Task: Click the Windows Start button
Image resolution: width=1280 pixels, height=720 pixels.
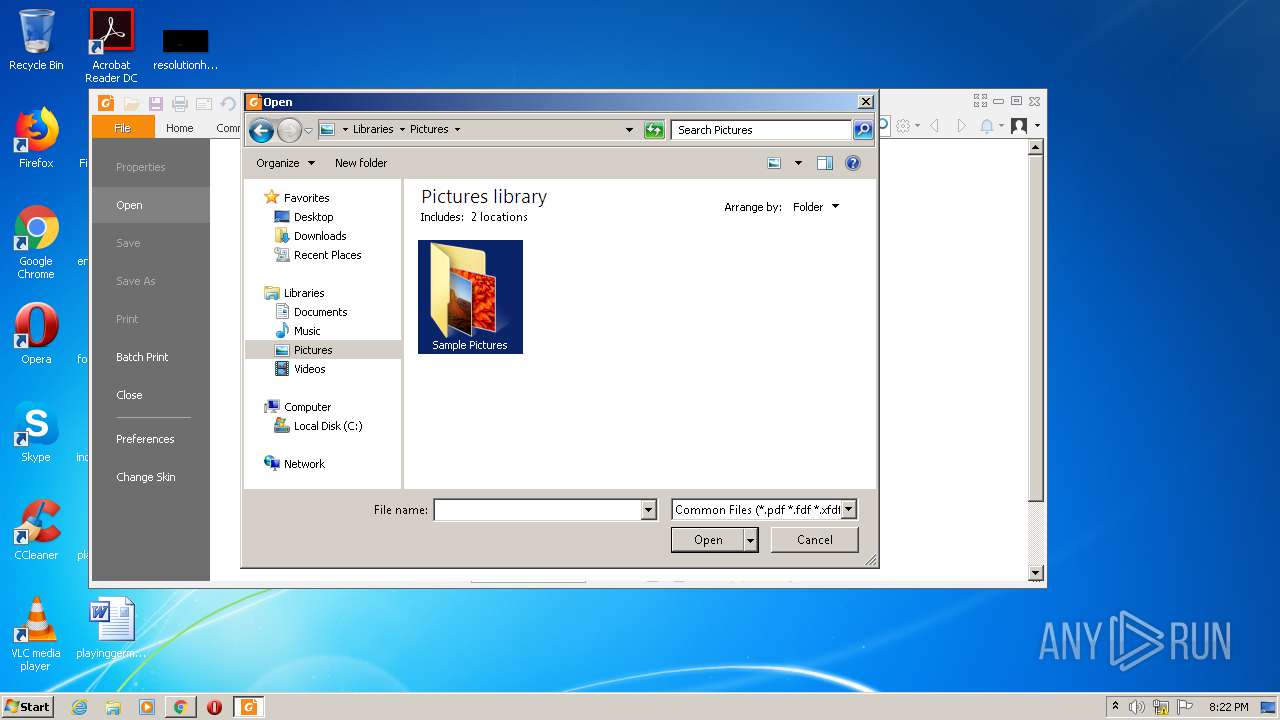Action: (x=27, y=706)
